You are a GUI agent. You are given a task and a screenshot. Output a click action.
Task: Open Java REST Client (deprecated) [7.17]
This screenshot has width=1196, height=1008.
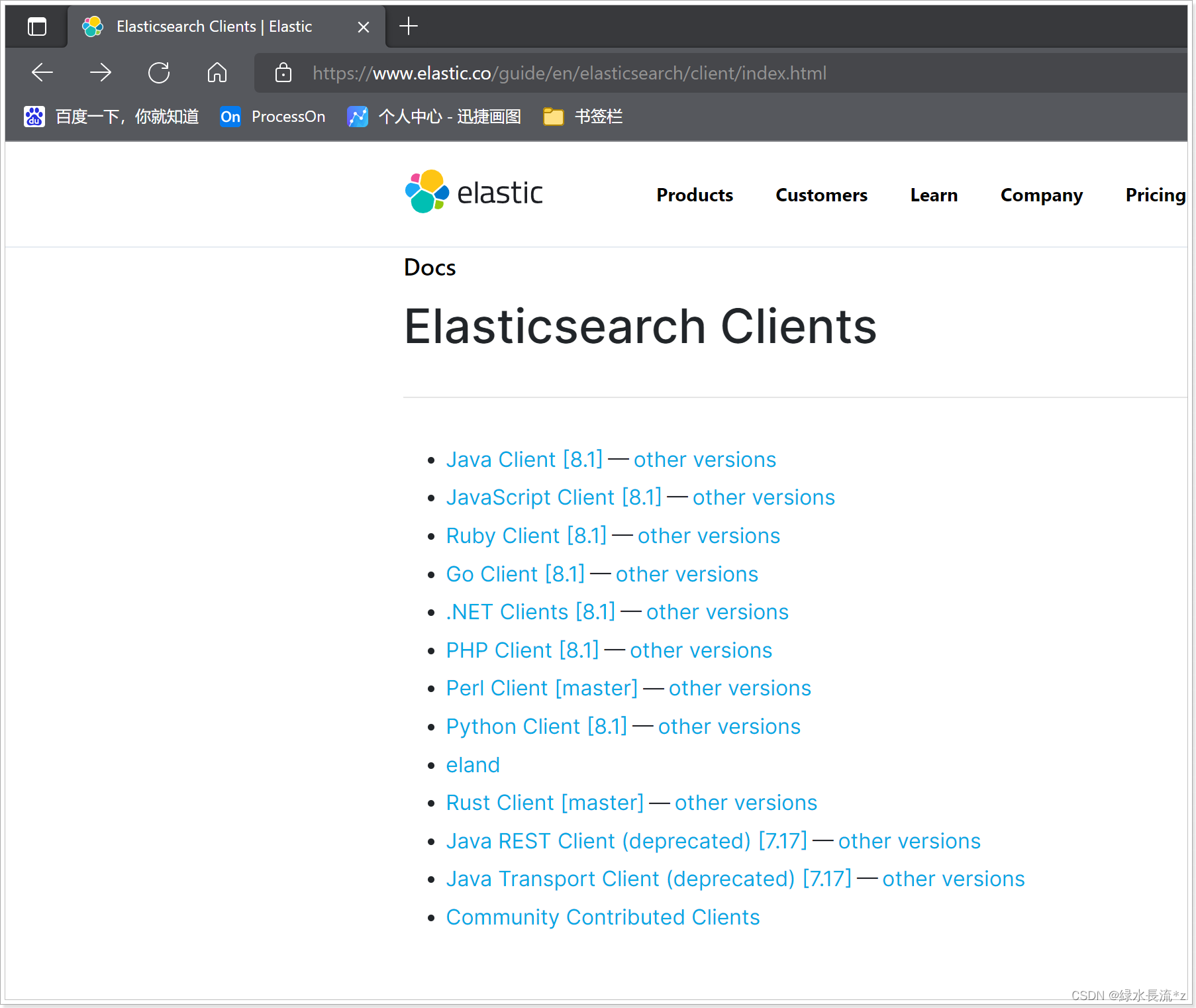pyautogui.click(x=626, y=840)
